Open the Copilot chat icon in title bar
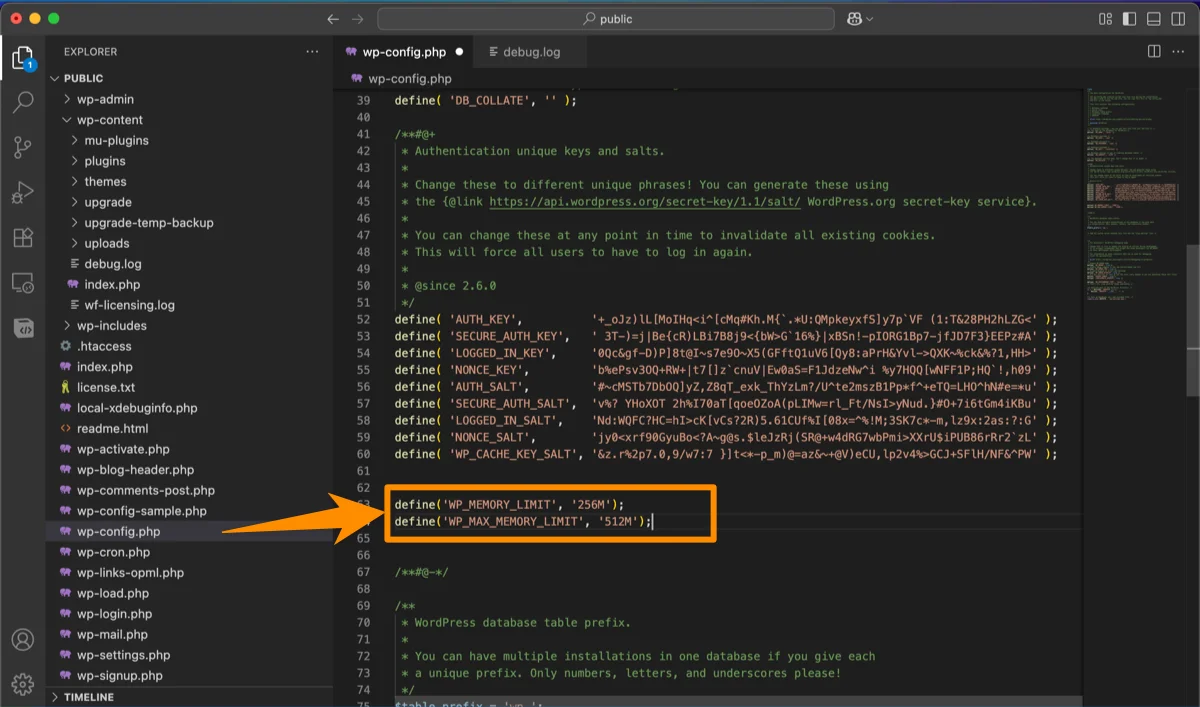Screen dimensions: 1200x707 tap(854, 19)
